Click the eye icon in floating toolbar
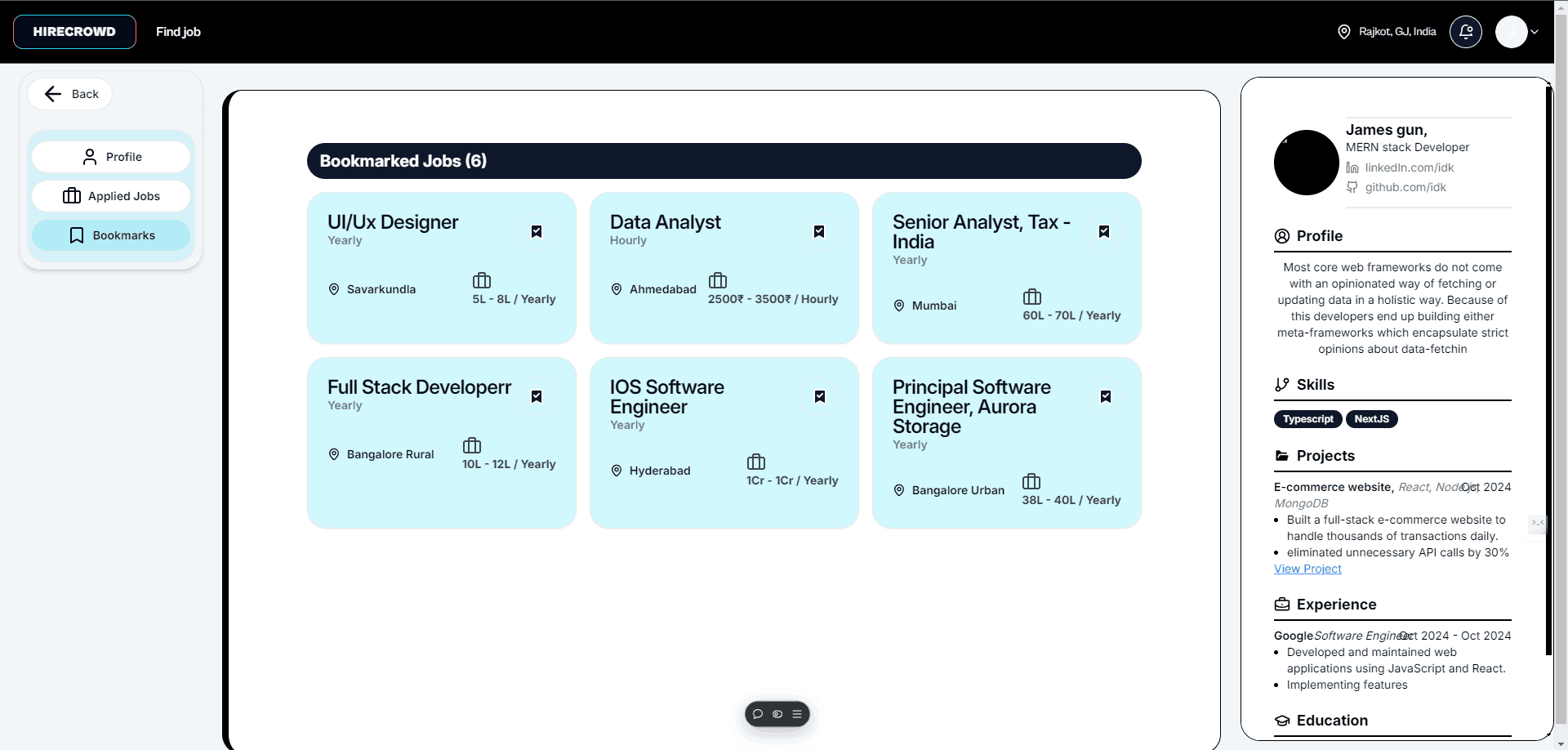This screenshot has height=750, width=1568. coord(777,714)
